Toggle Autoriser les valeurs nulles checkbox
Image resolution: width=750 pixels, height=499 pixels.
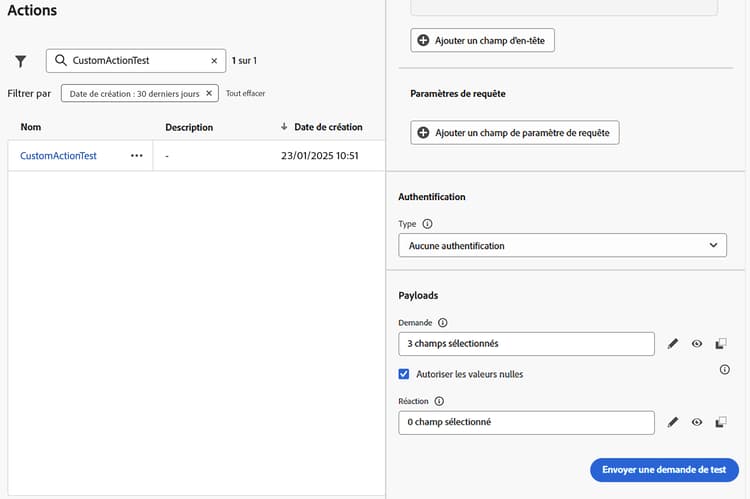404,374
